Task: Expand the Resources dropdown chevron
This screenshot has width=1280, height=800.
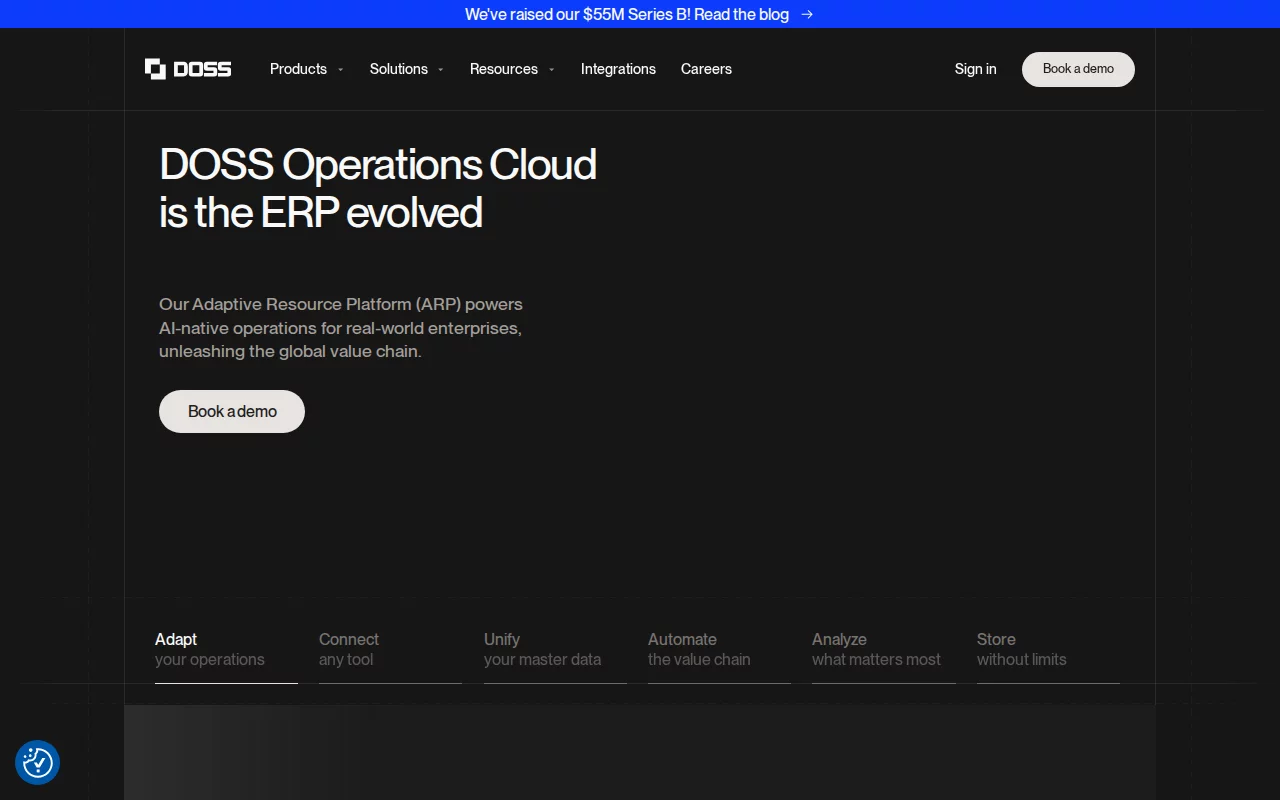Action: click(x=551, y=70)
